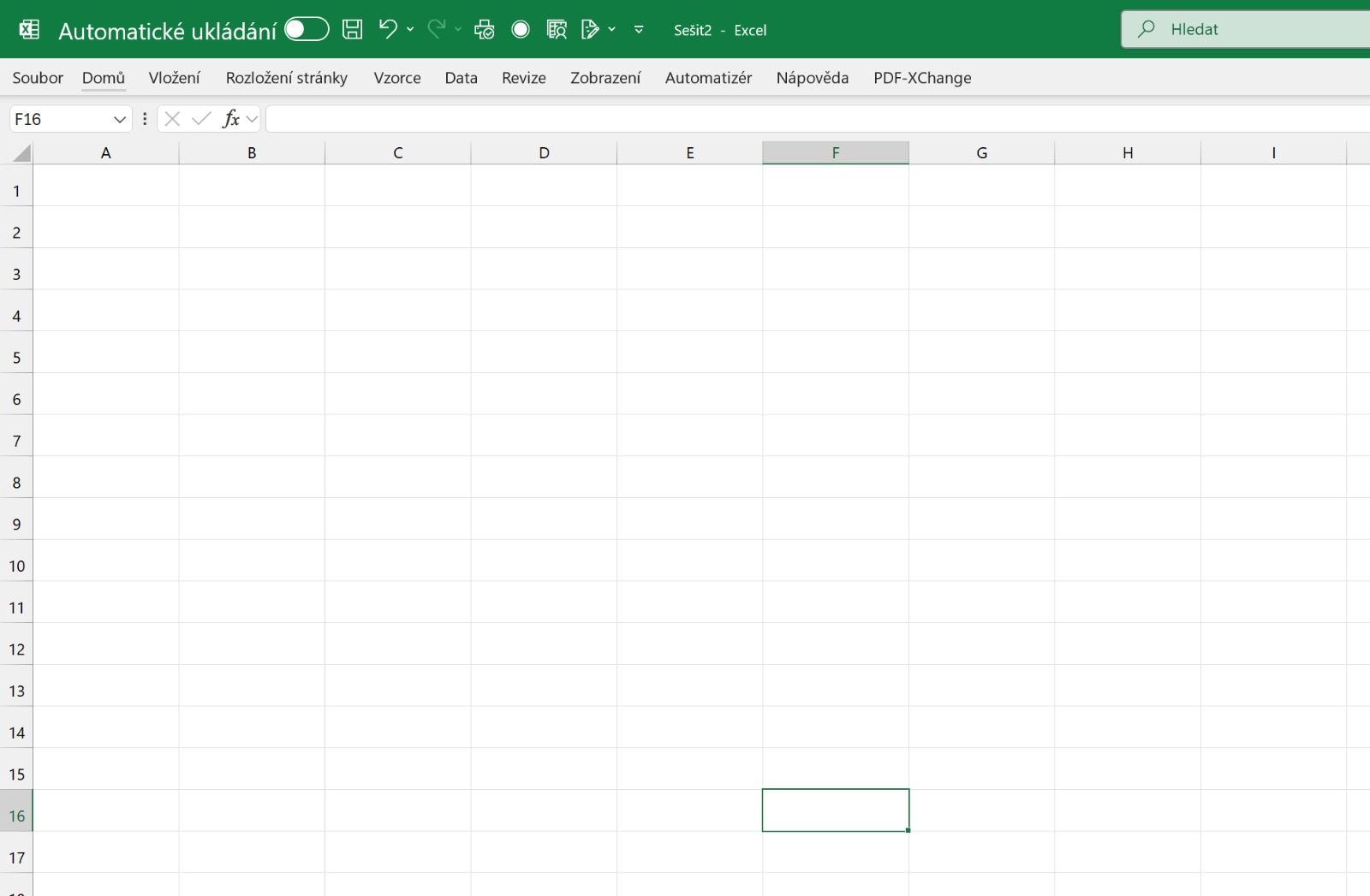Screen dimensions: 1370x896
Task: Click cell A1
Action: 106,186
